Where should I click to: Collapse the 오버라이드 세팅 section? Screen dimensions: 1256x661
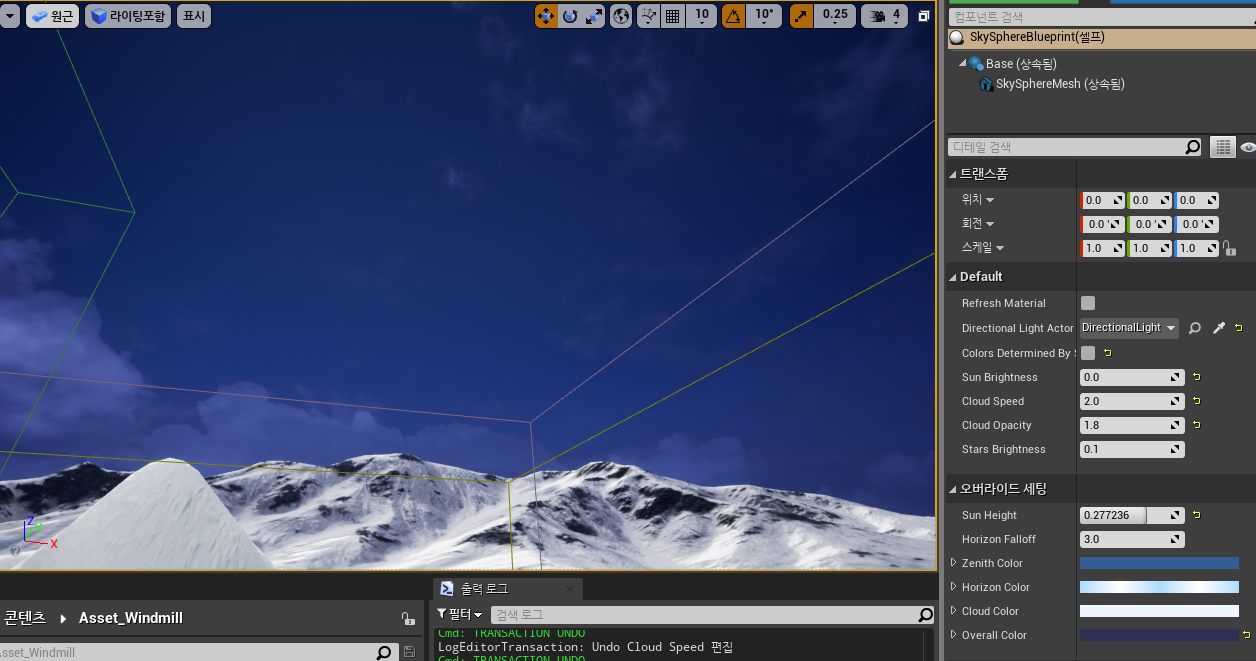[x=952, y=489]
